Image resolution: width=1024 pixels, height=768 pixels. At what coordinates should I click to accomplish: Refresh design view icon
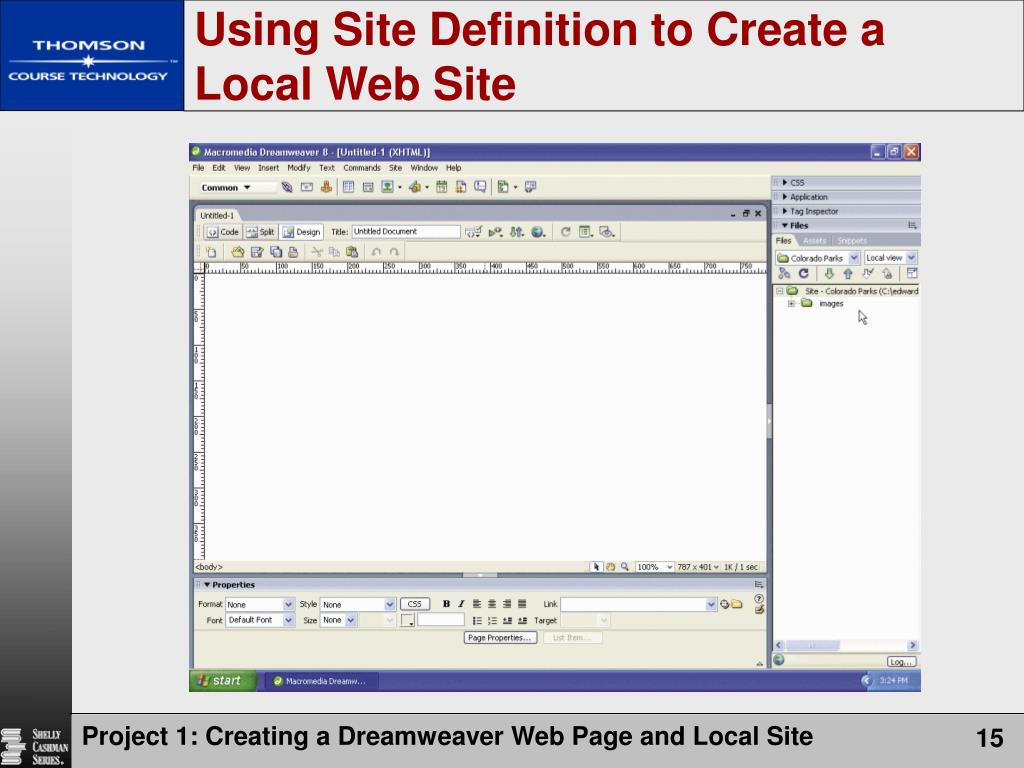[x=566, y=232]
